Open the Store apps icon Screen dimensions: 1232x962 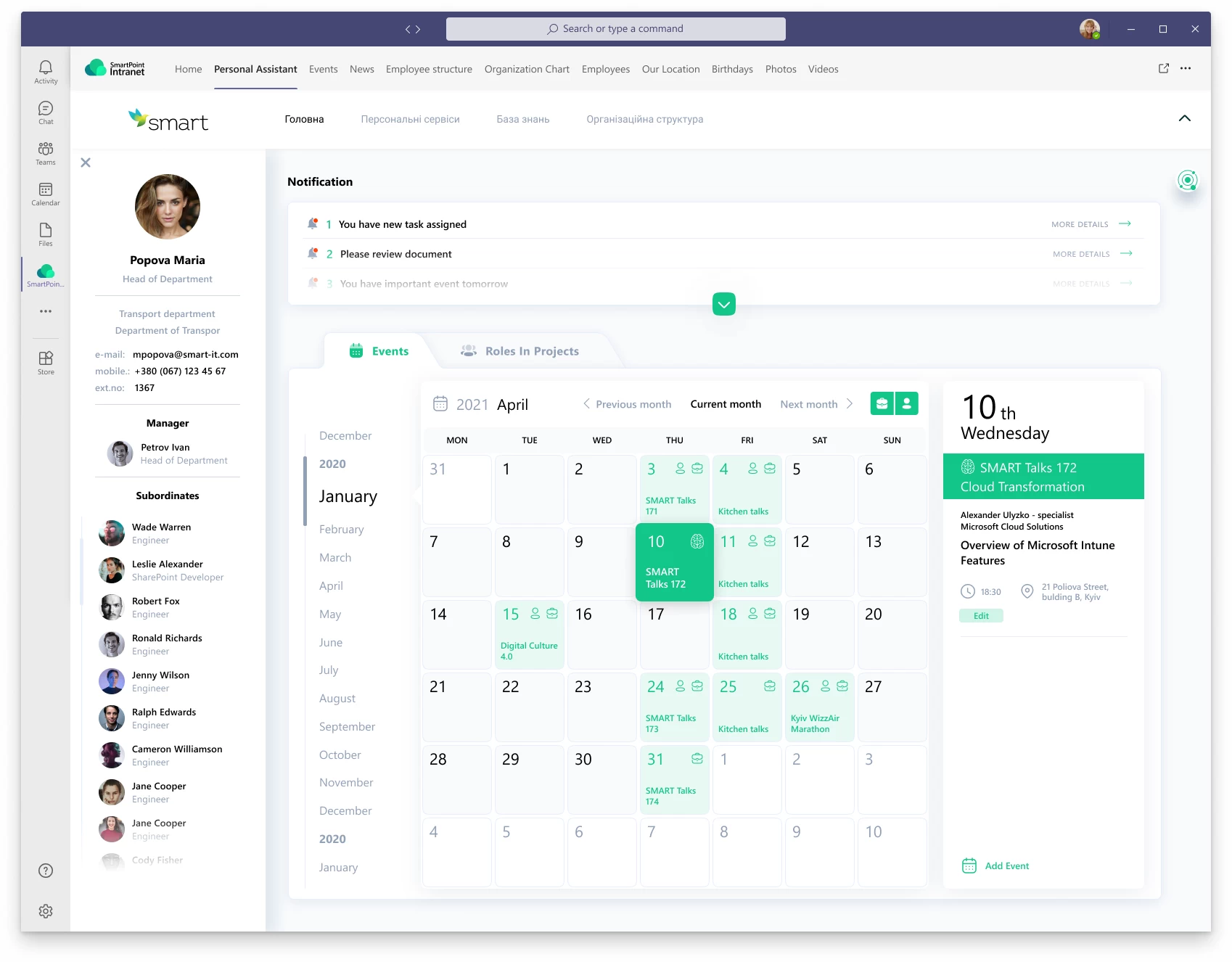click(x=46, y=362)
